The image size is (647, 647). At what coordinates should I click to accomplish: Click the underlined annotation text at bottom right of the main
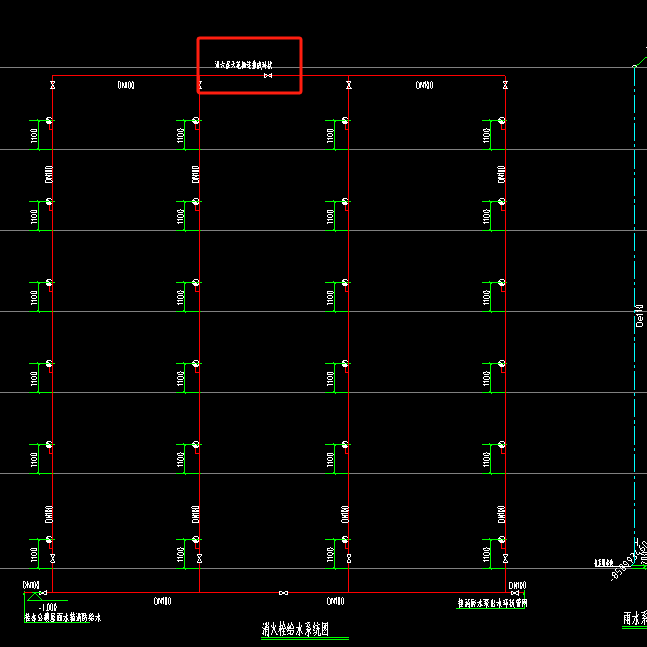pos(492,603)
